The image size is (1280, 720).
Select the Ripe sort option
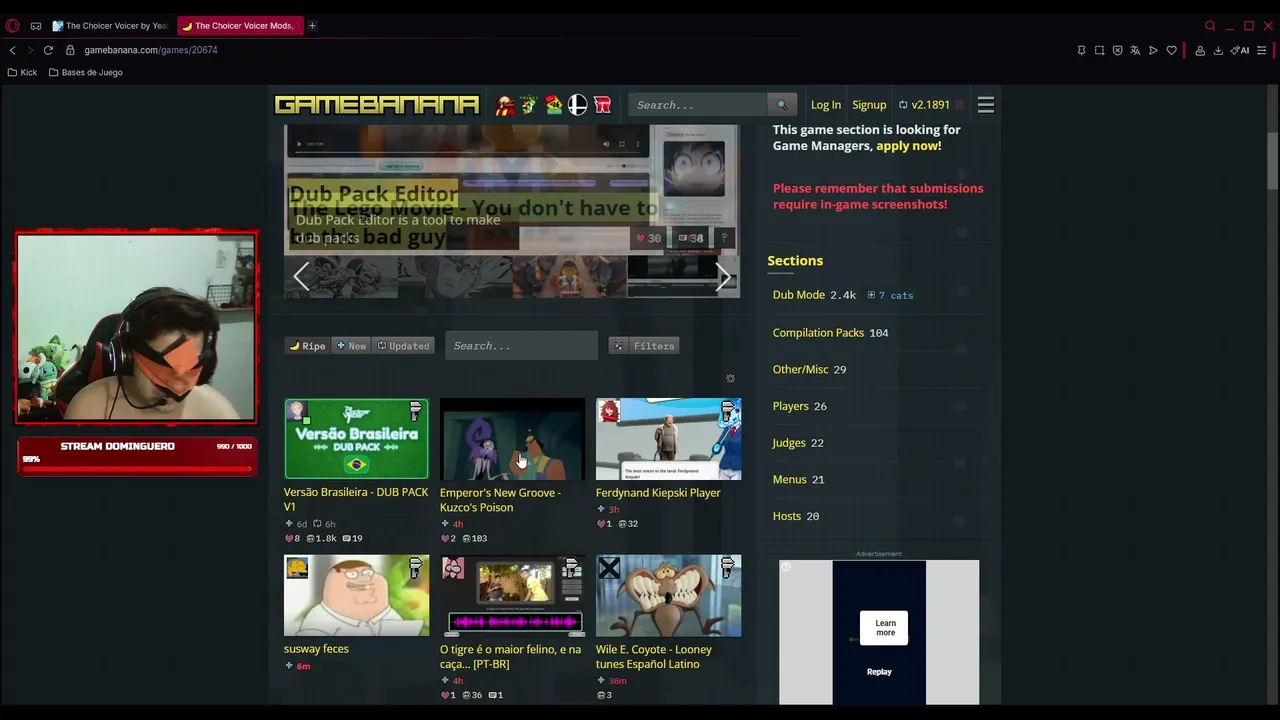307,346
